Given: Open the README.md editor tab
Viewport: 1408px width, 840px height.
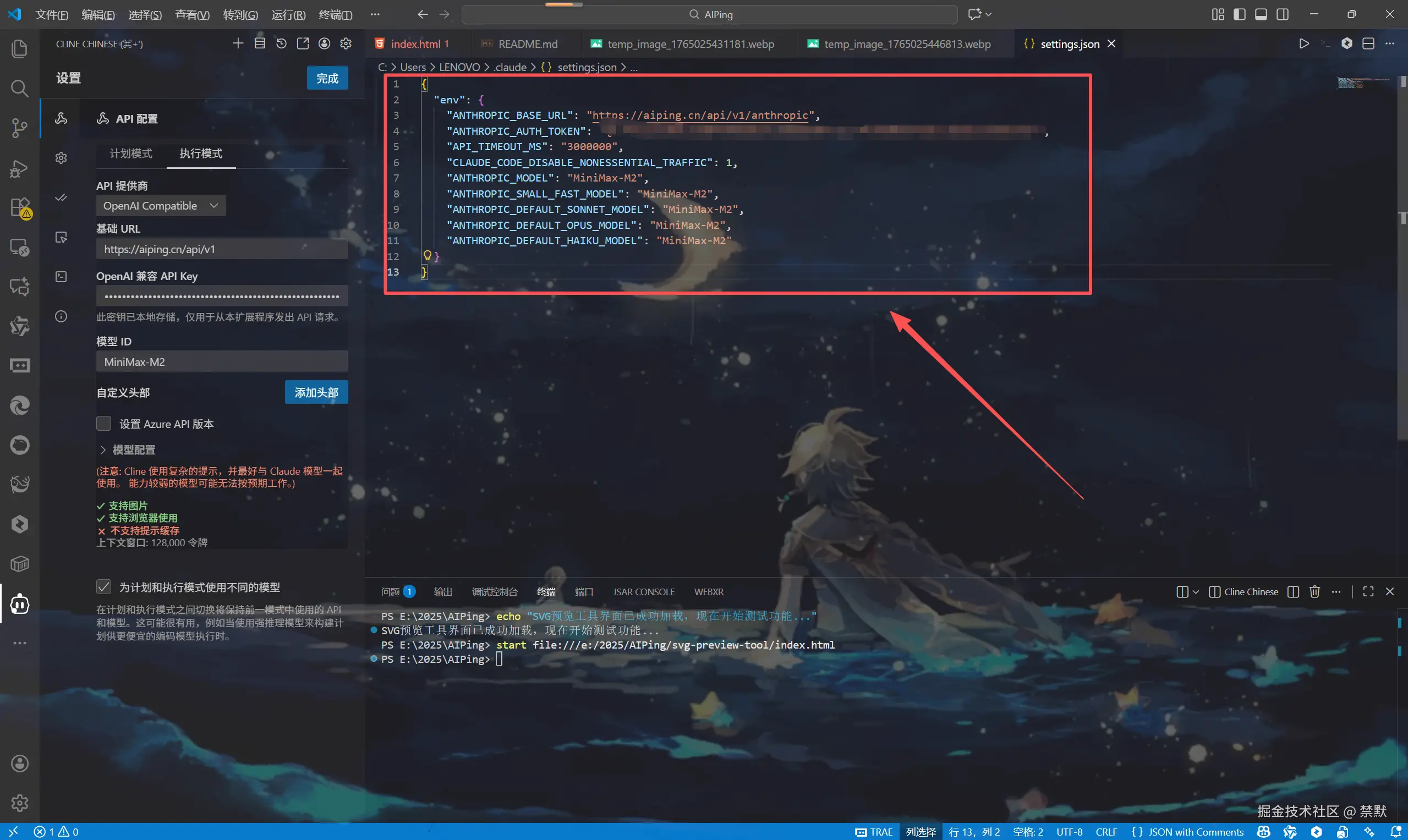Looking at the screenshot, I should pos(527,43).
